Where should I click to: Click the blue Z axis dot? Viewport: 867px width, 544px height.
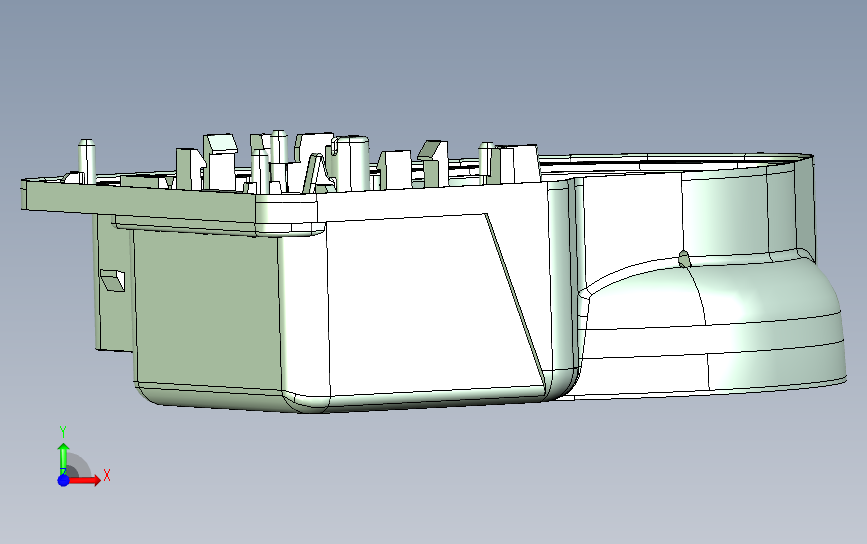pyautogui.click(x=64, y=480)
